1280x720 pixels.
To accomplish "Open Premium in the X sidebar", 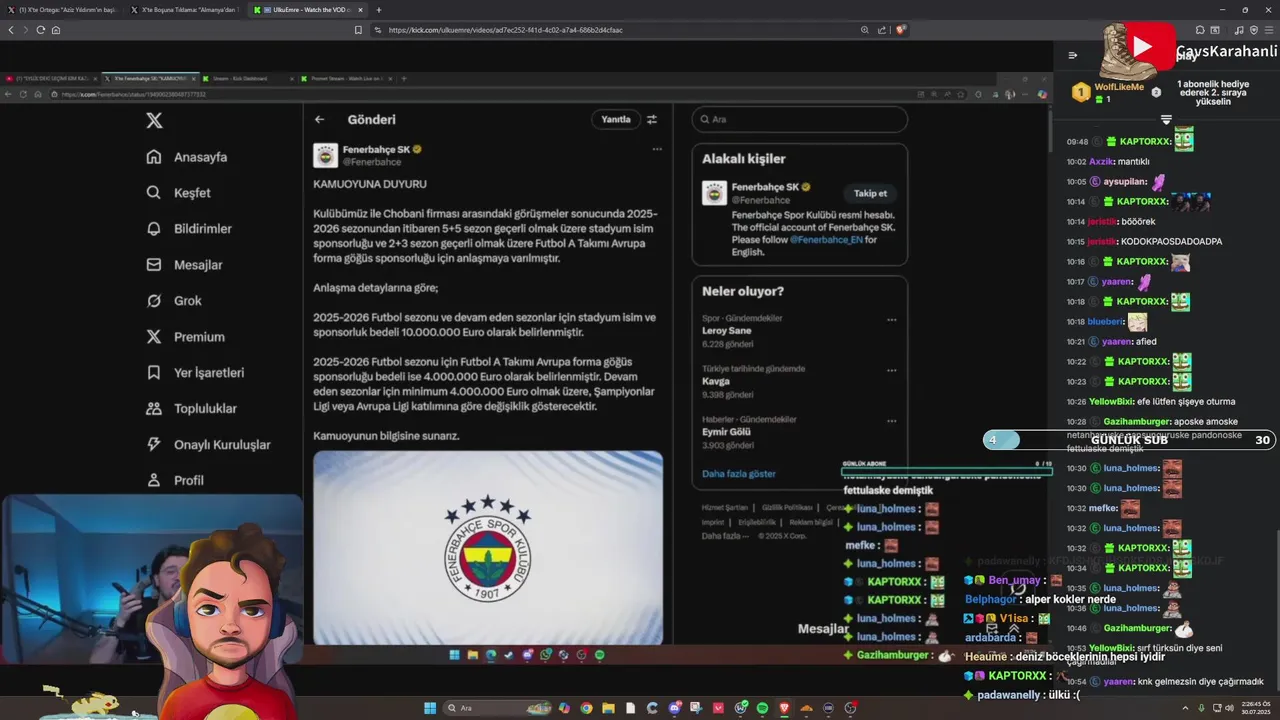I will coord(185,337).
